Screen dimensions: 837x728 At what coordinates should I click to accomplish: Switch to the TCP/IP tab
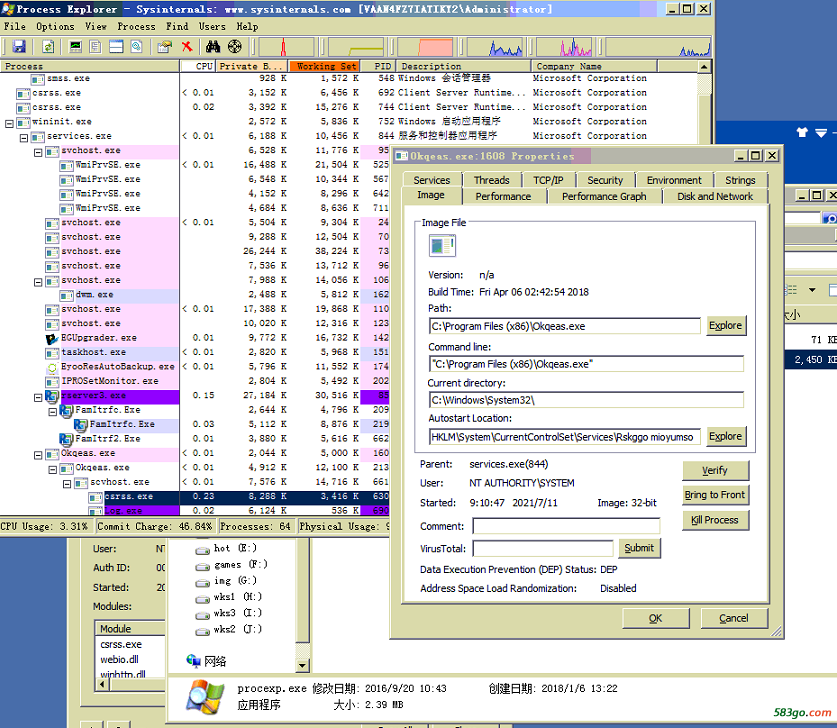coord(548,180)
